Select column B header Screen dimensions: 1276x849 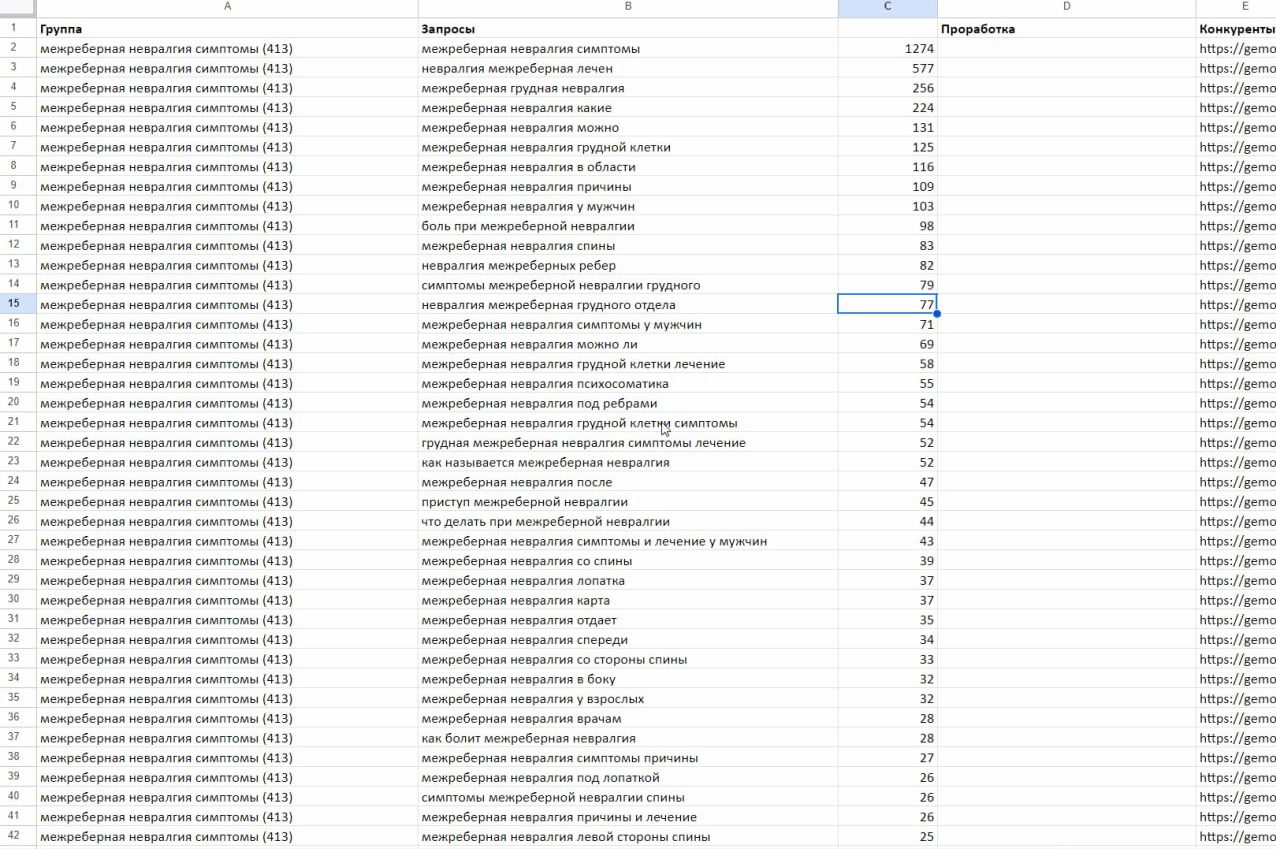click(628, 6)
